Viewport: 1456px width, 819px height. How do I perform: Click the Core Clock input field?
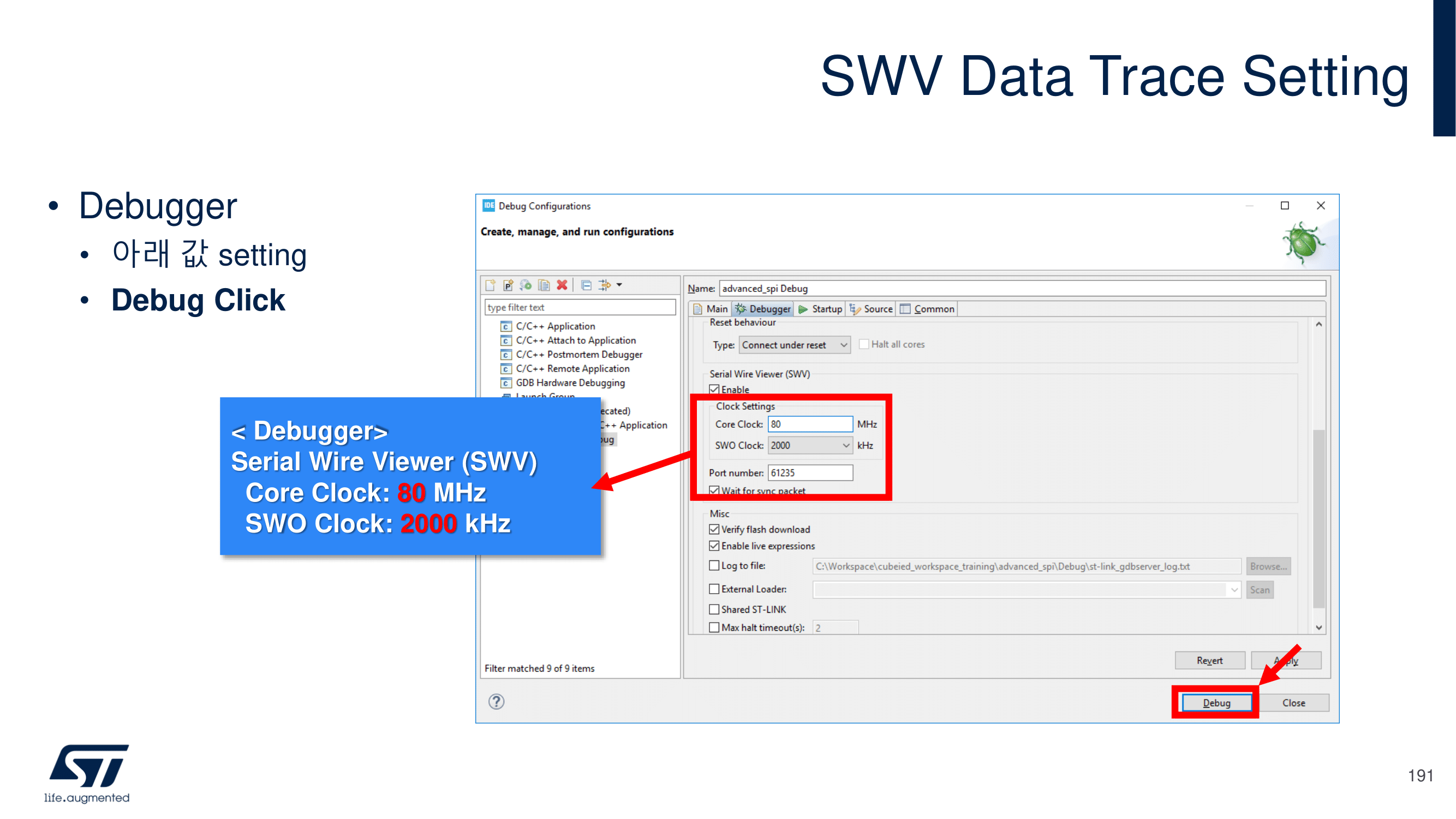[x=809, y=424]
